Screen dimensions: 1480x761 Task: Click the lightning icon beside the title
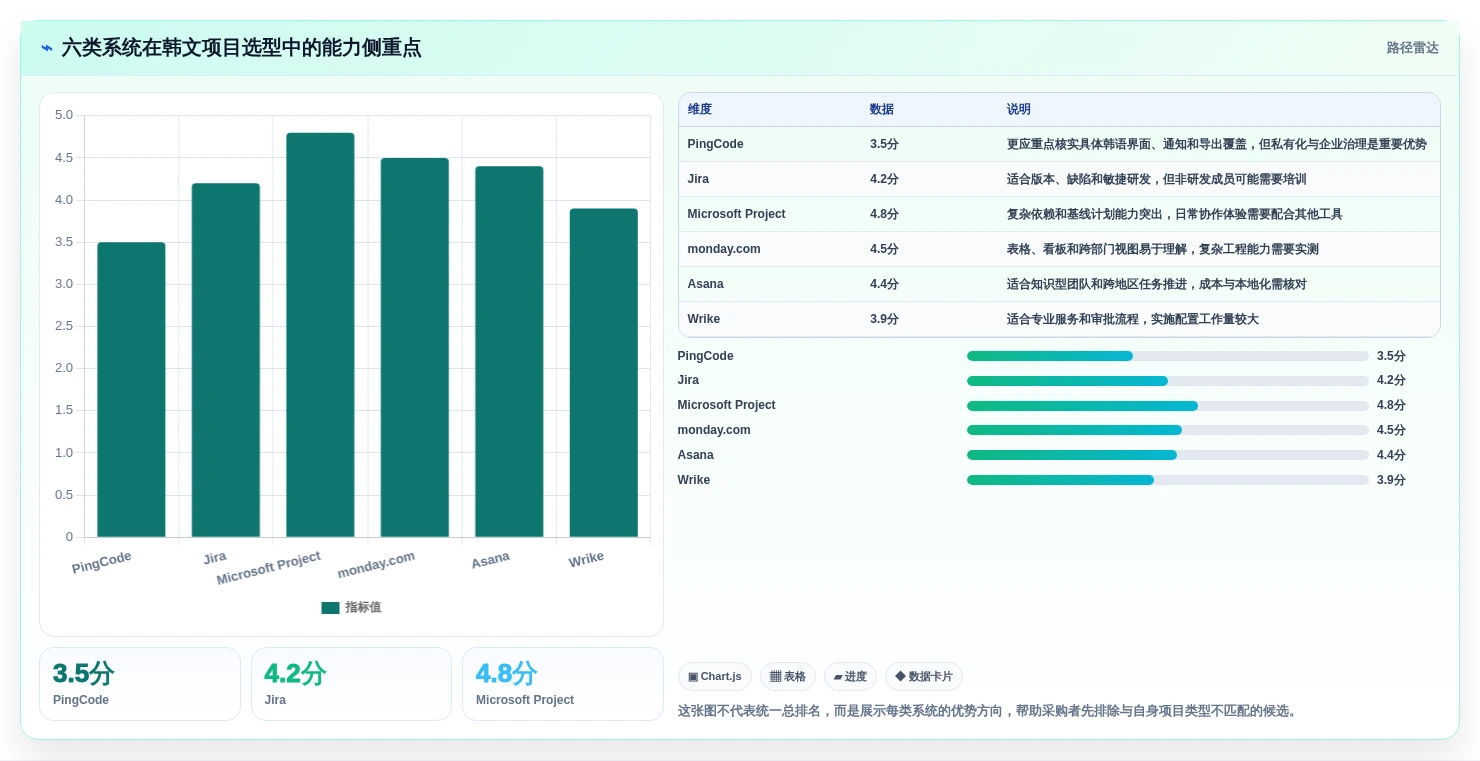47,48
